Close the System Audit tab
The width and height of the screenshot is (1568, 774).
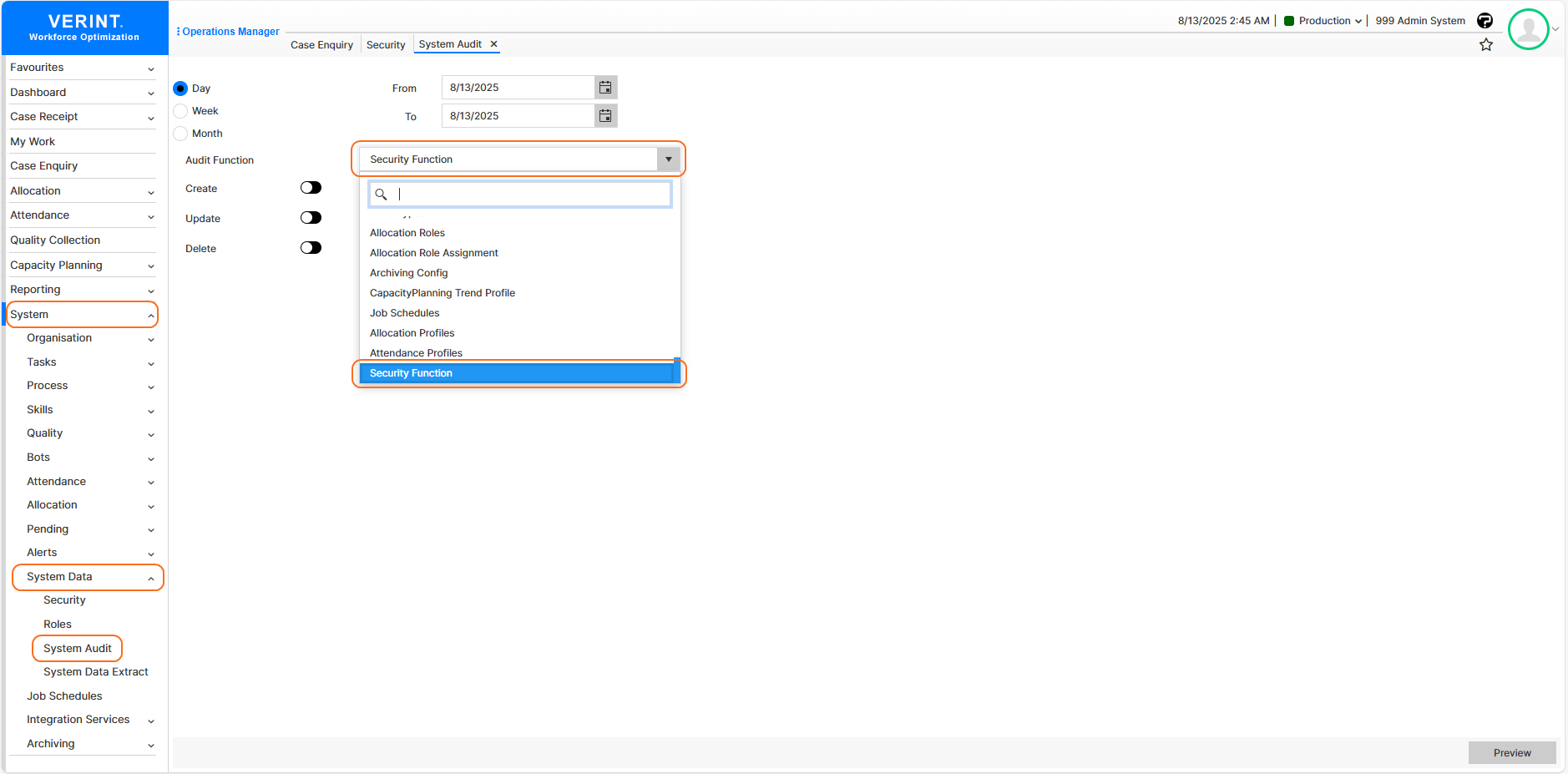click(x=493, y=44)
